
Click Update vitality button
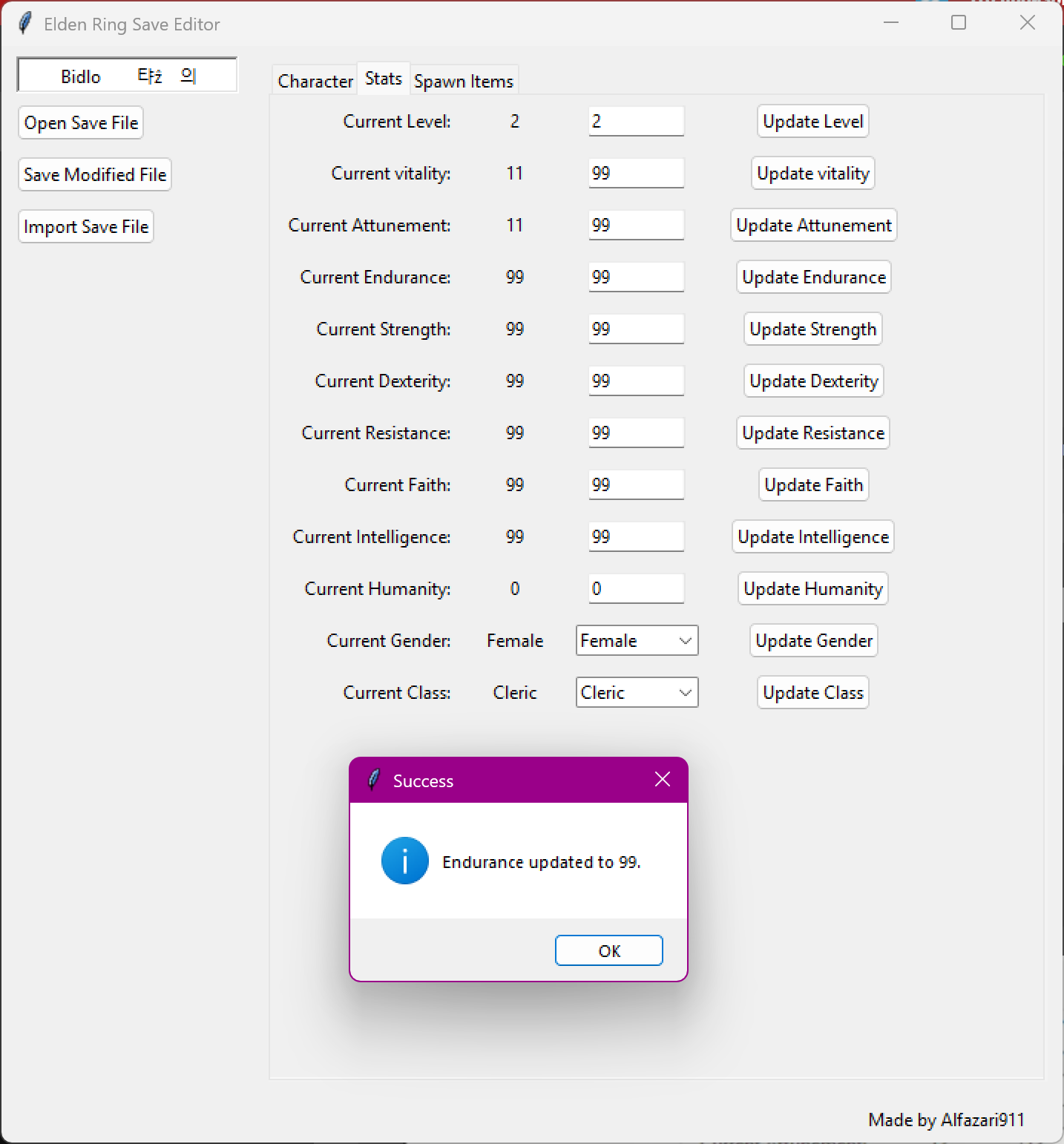(x=813, y=174)
